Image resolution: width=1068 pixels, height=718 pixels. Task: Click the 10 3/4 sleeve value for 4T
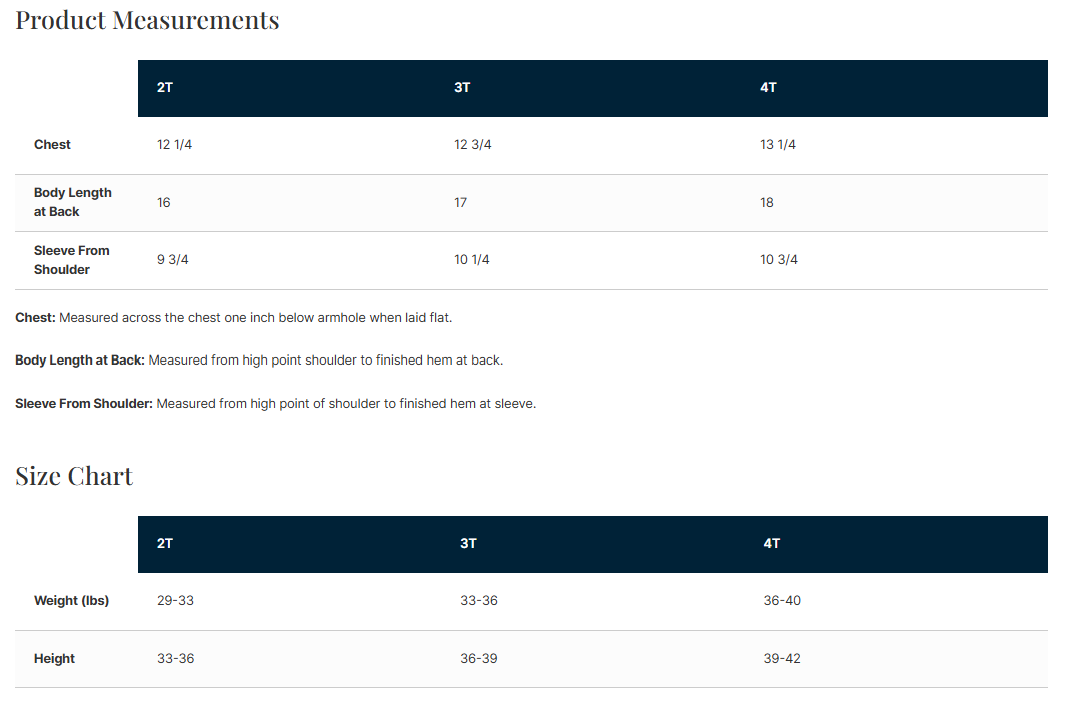pos(779,260)
